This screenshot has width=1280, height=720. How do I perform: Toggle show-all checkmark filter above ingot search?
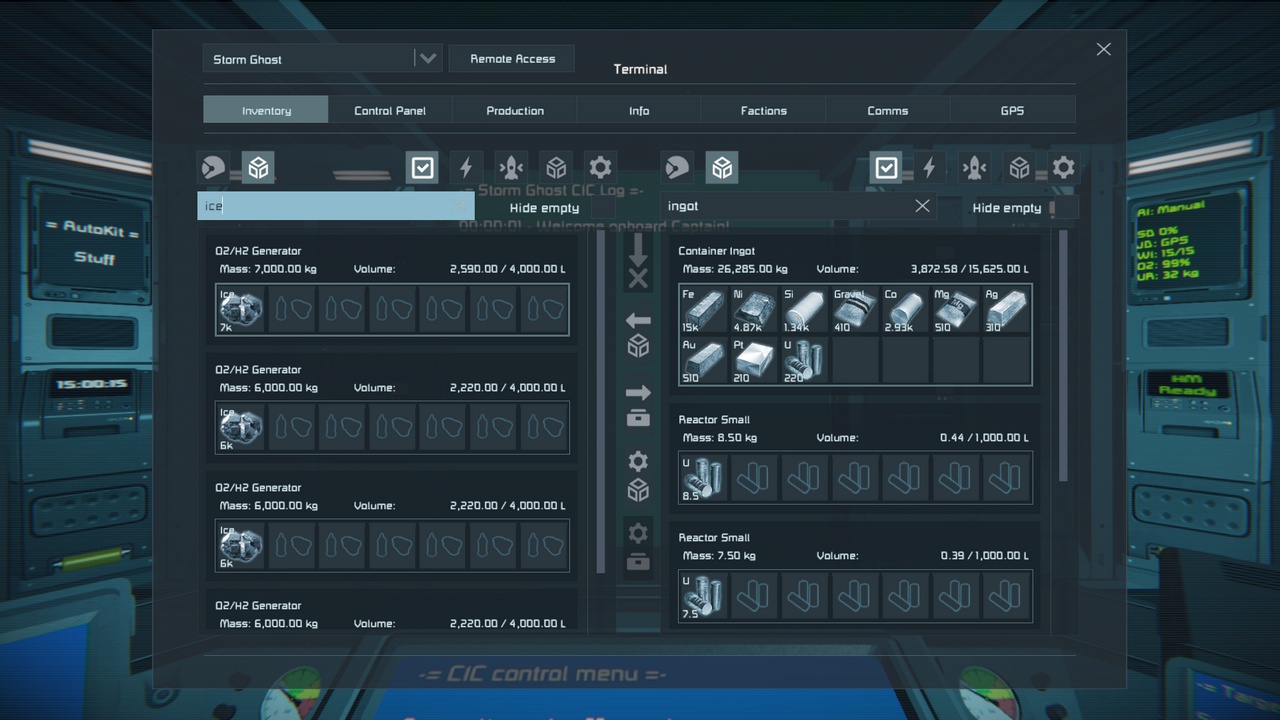pos(886,167)
